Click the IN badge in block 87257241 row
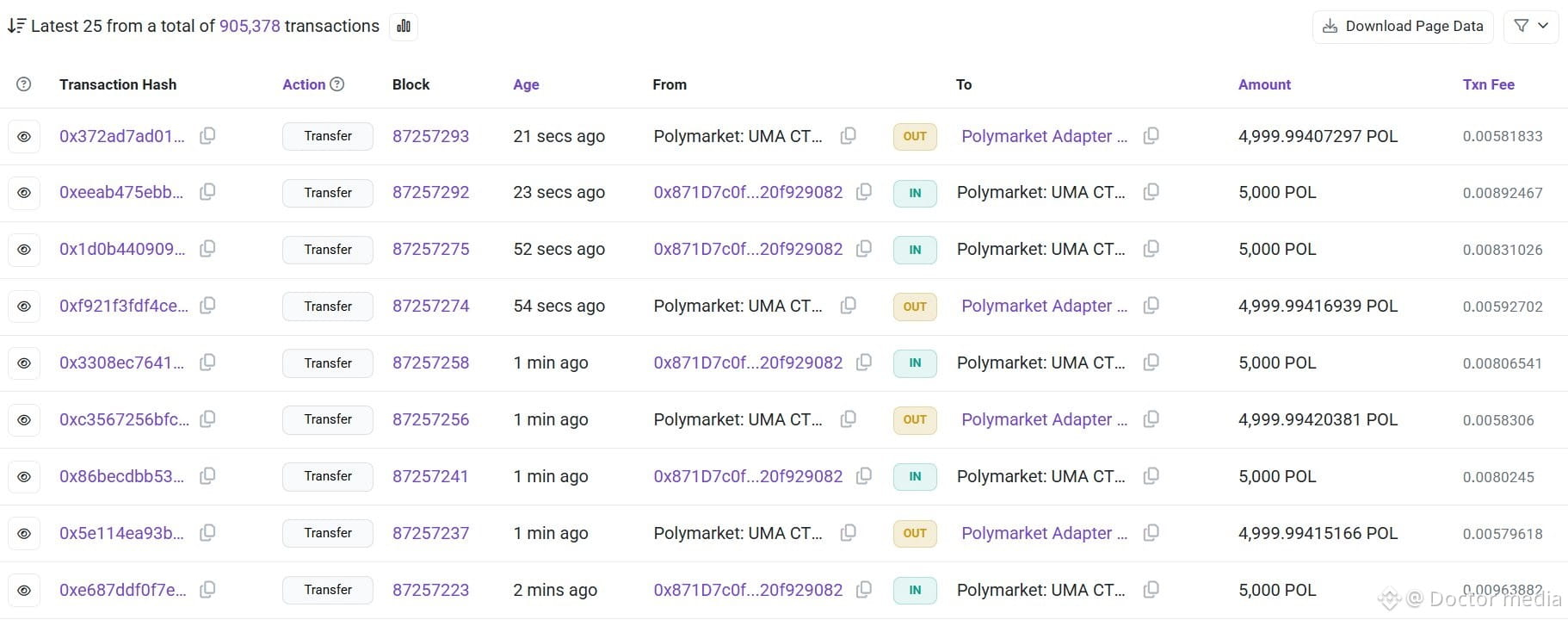This screenshot has width=1568, height=620. pyautogui.click(x=915, y=477)
